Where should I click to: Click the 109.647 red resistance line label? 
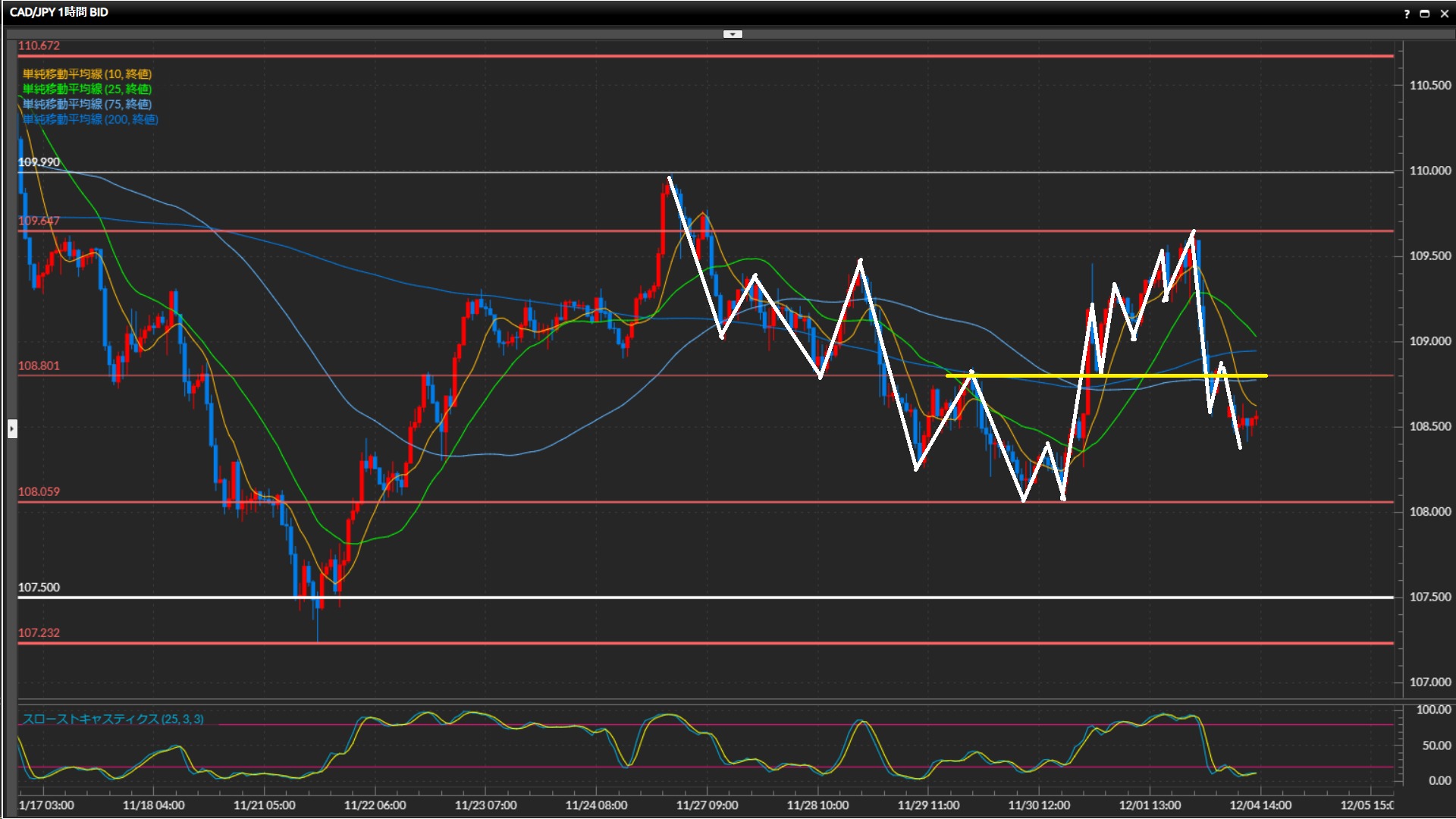39,221
